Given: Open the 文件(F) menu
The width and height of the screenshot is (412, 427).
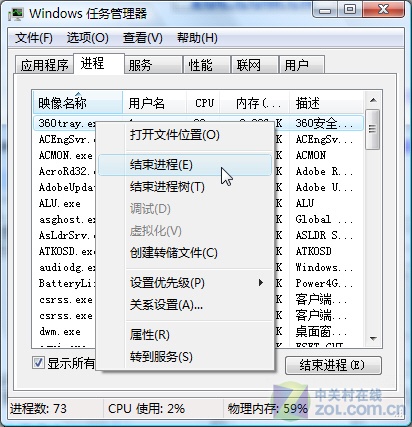Looking at the screenshot, I should (34, 38).
